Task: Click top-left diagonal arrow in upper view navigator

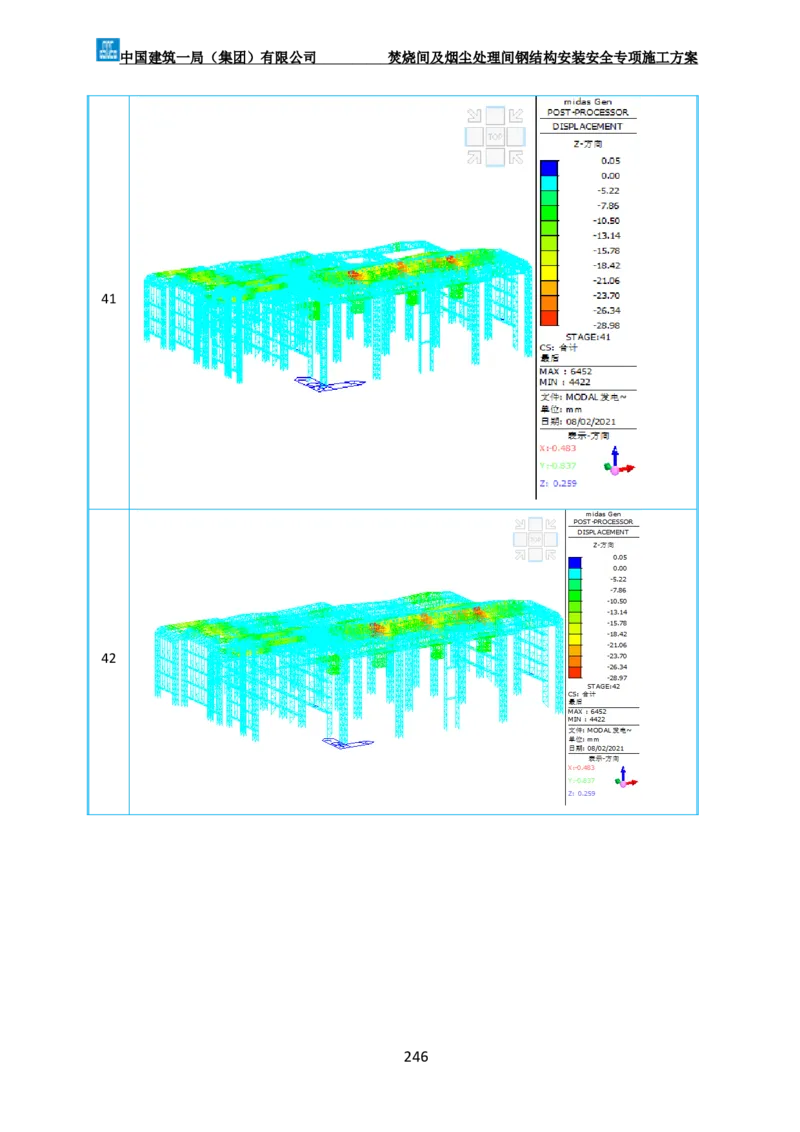Action: pyautogui.click(x=474, y=116)
